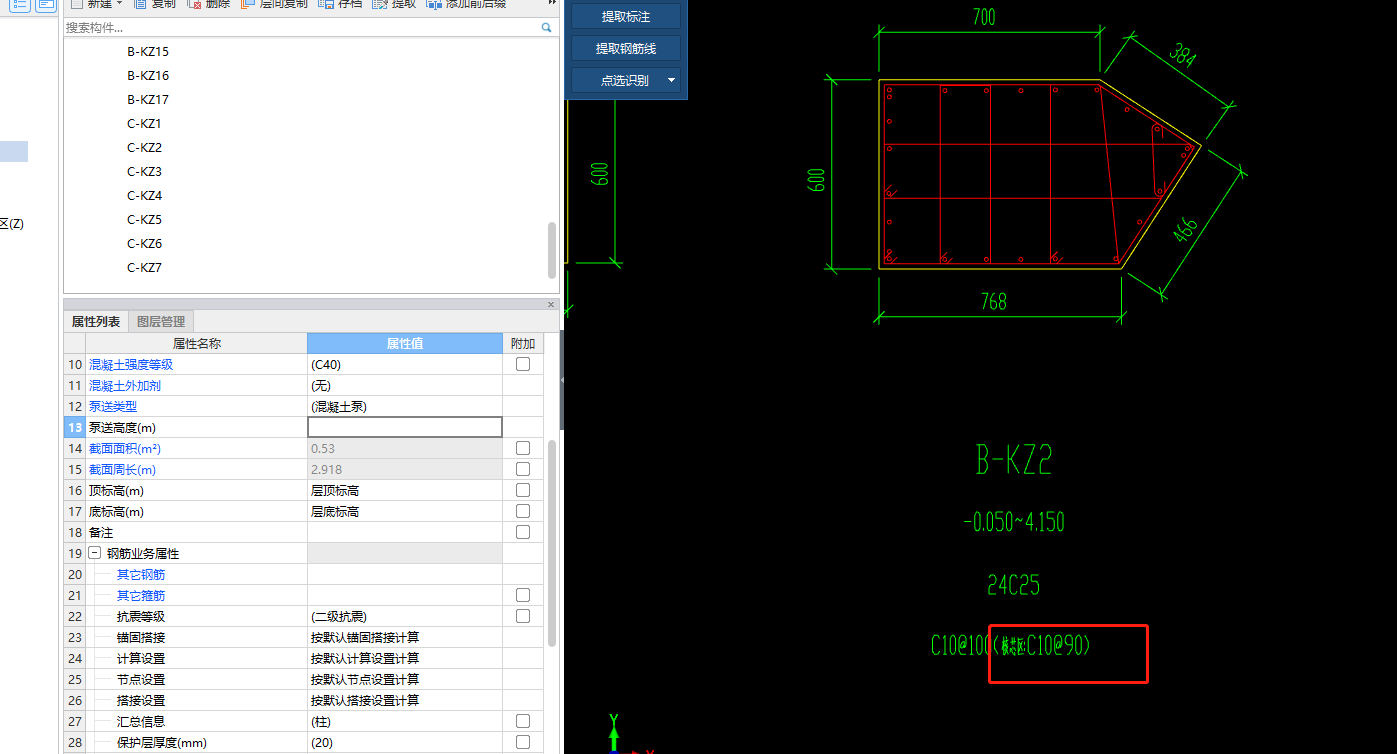Click the B-KZ2 label in the drawing
Screen dimensions: 1397x754
pyautogui.click(x=1014, y=459)
